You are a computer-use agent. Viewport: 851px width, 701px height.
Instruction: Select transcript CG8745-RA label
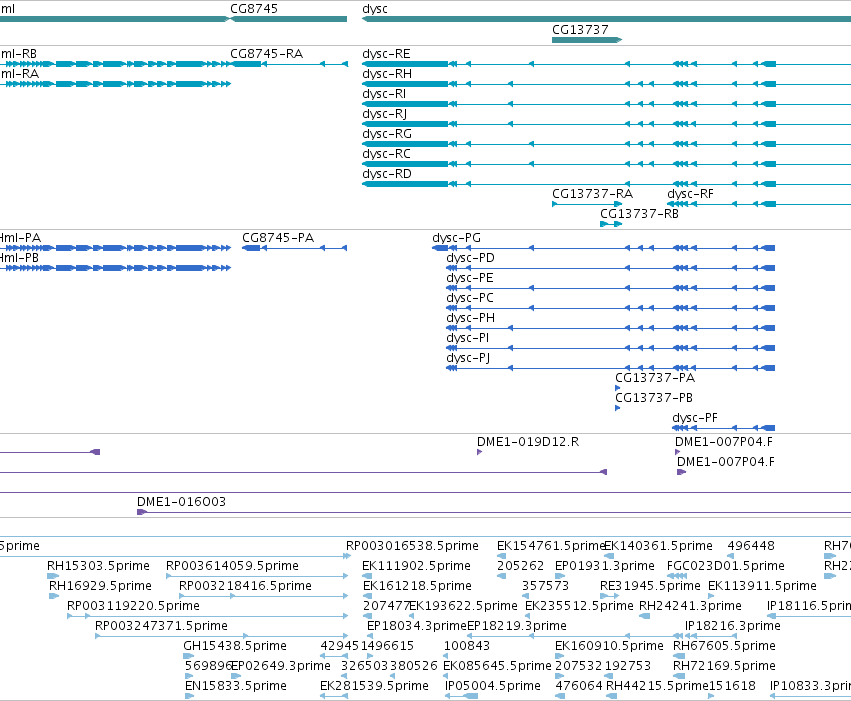(x=266, y=54)
